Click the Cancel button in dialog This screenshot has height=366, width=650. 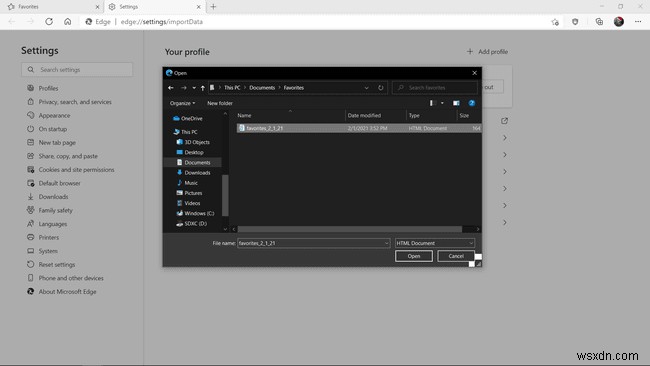(456, 256)
